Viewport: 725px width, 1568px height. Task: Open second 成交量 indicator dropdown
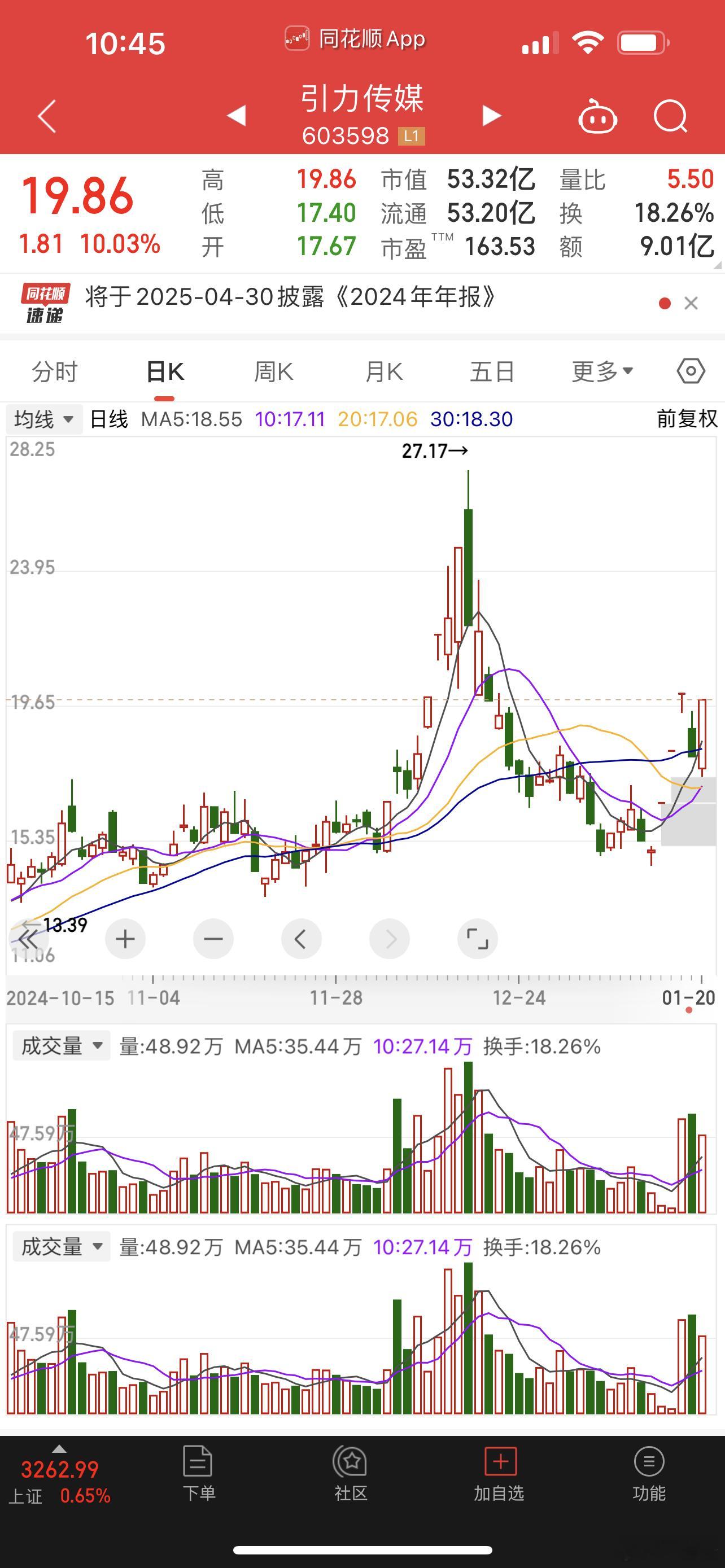point(61,1247)
